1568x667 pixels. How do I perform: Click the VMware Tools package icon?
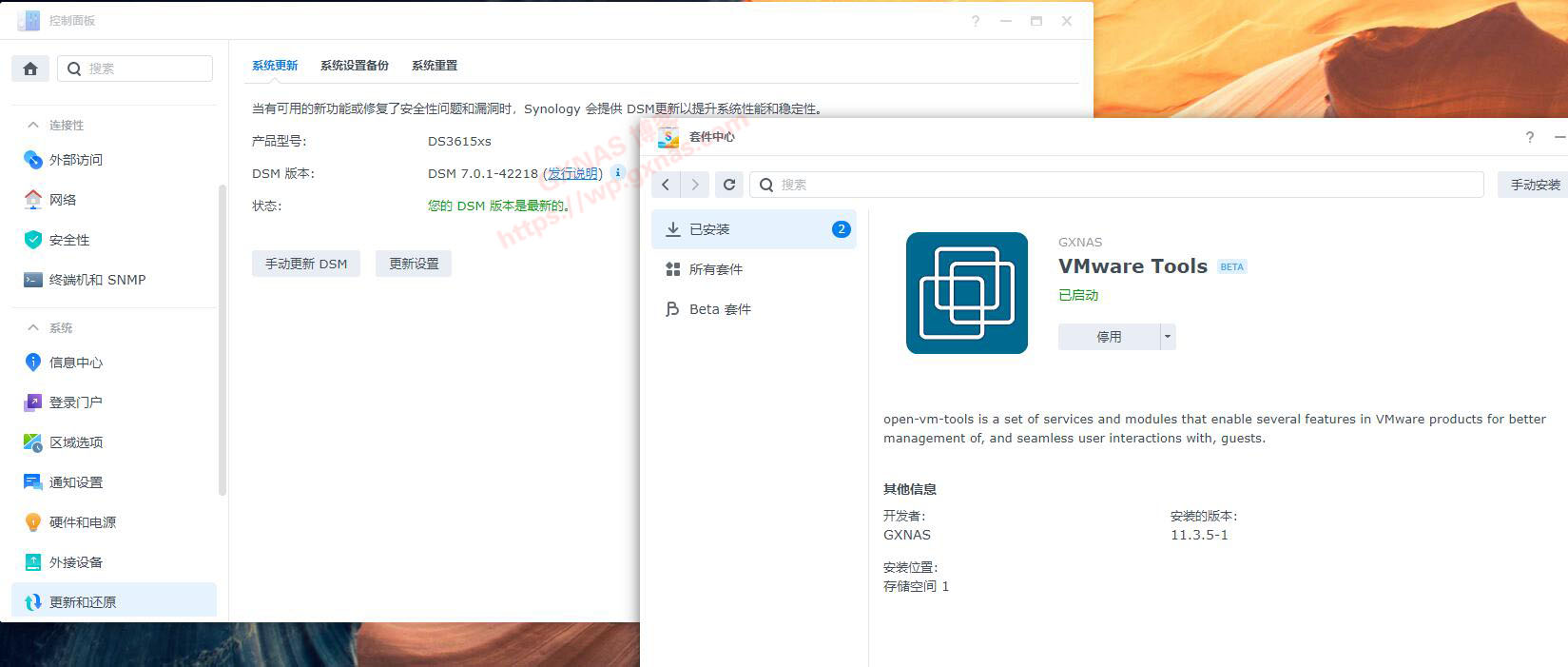pyautogui.click(x=966, y=293)
